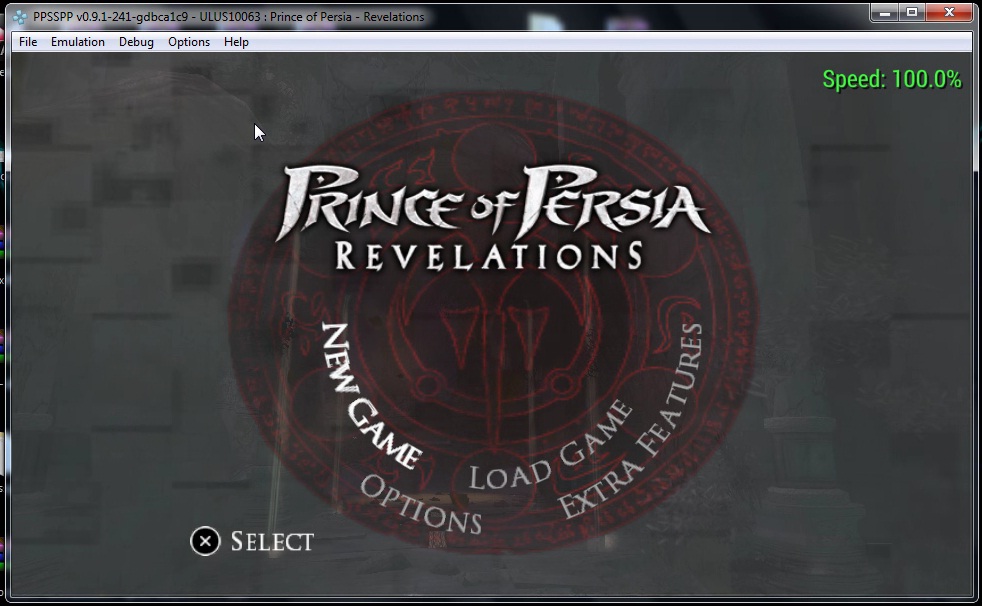Maximize the PPSSPP emulator window
982x606 pixels.
click(x=911, y=13)
